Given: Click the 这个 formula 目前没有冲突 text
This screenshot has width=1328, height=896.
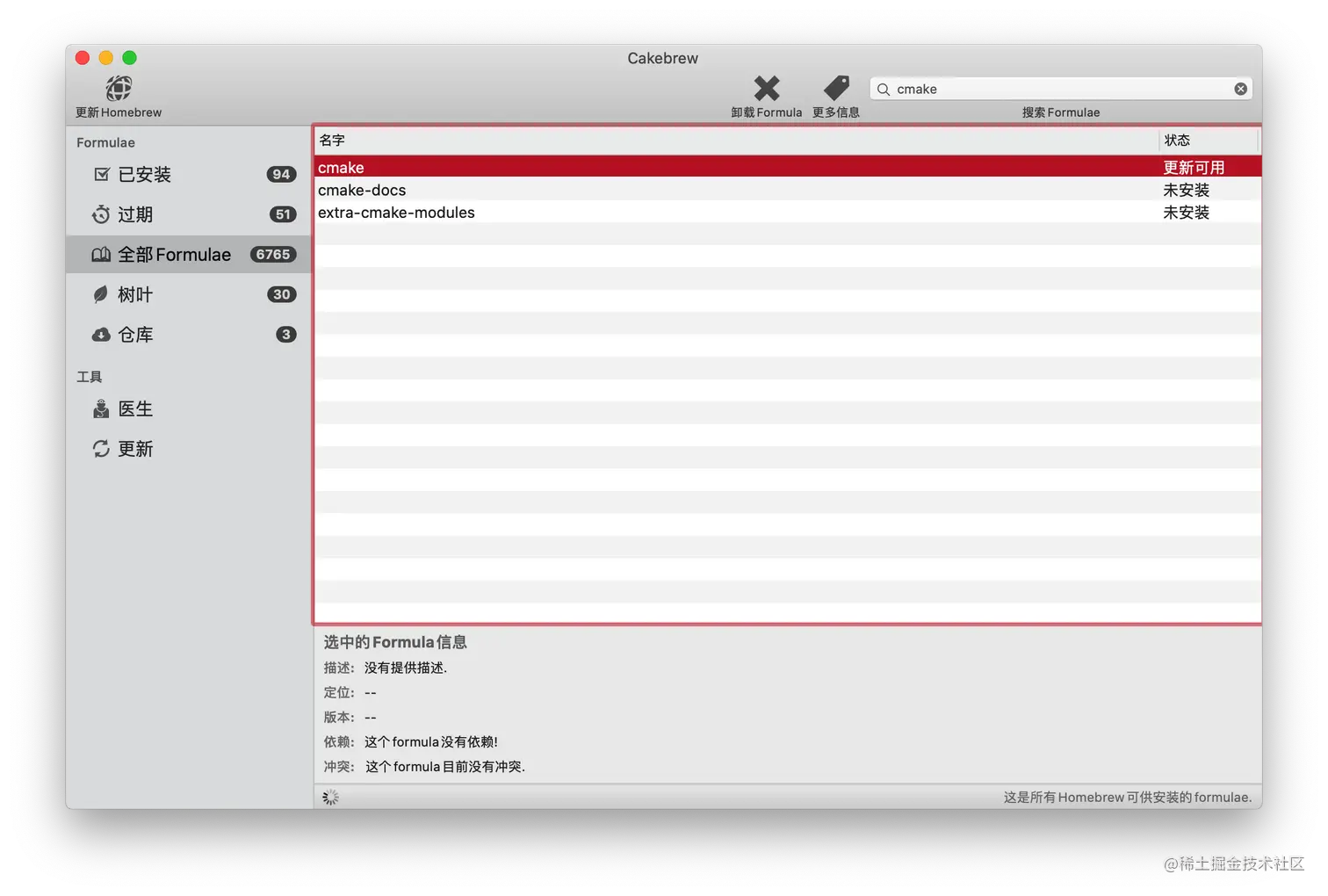Looking at the screenshot, I should point(445,767).
